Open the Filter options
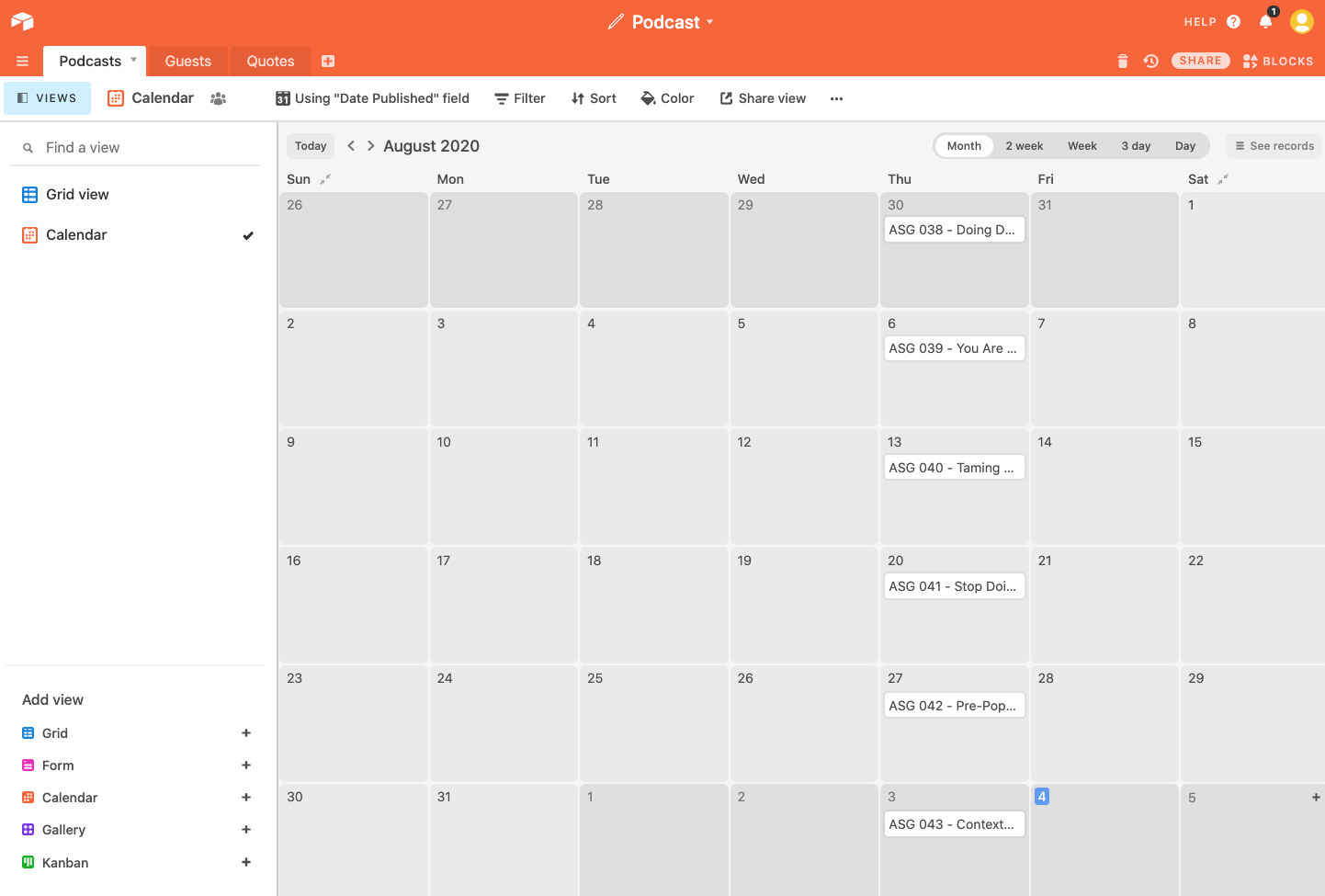Screen dimensions: 1325x896 (519, 98)
